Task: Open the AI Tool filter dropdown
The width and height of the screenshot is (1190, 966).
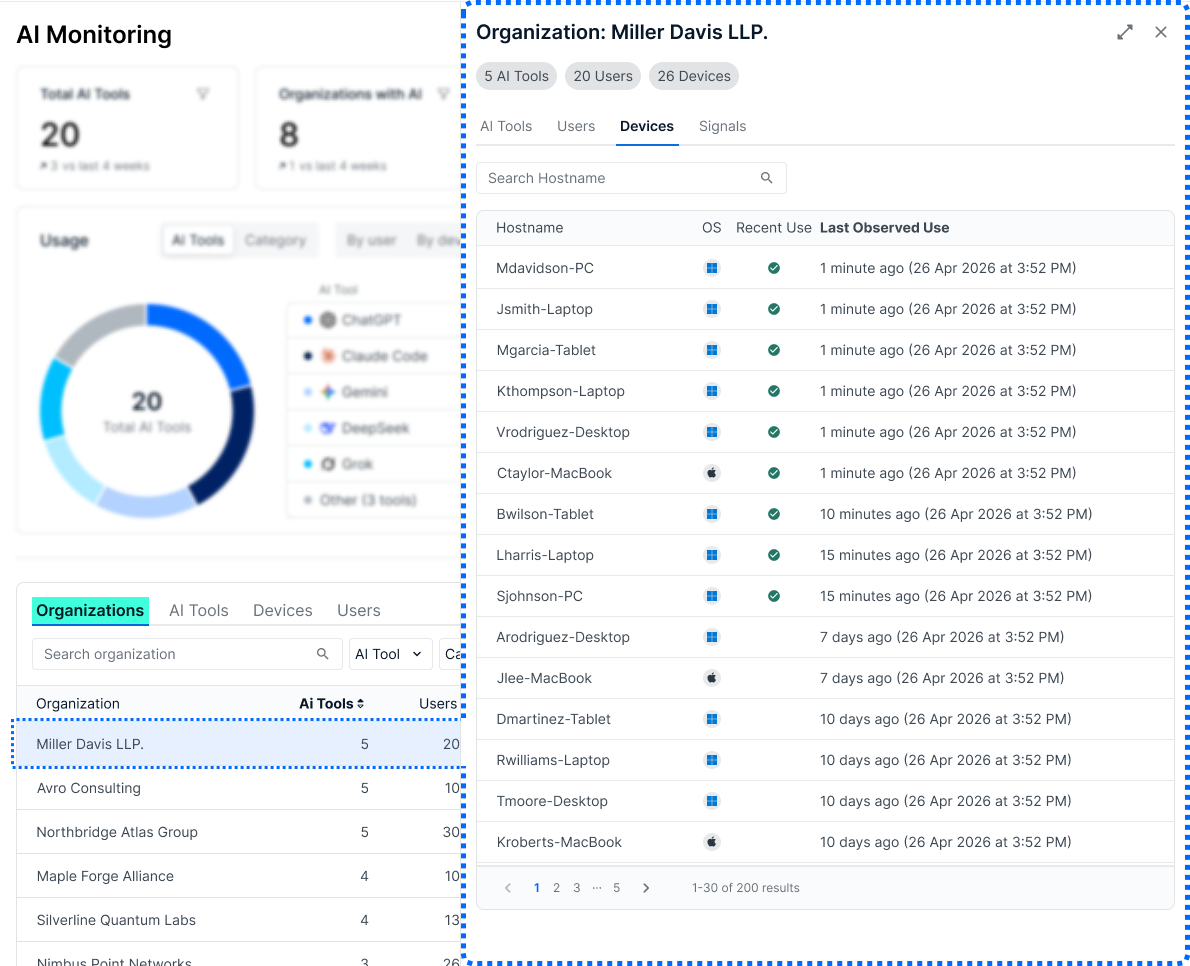Action: (x=390, y=654)
